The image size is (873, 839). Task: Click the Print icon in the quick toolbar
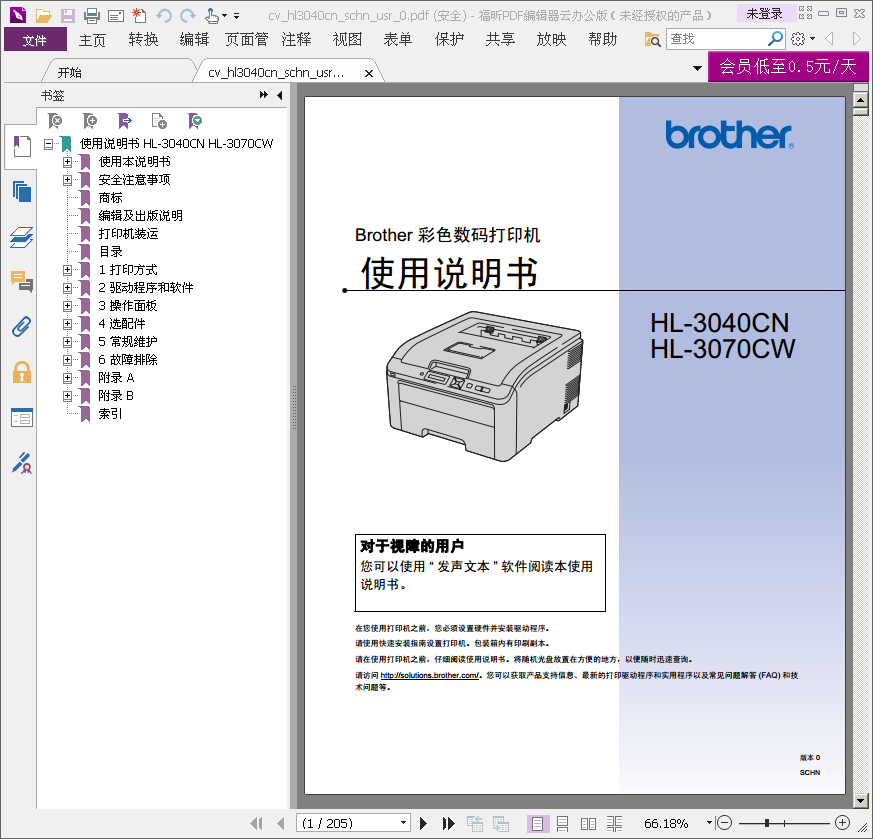pyautogui.click(x=92, y=16)
